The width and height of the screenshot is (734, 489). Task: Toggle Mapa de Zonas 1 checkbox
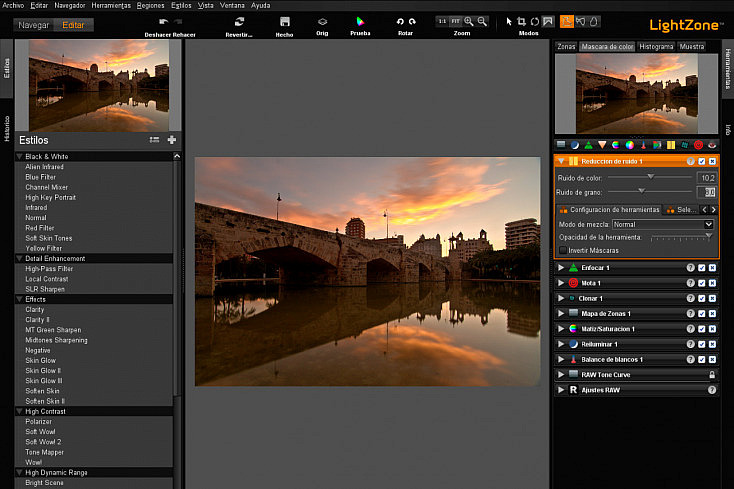(x=702, y=314)
